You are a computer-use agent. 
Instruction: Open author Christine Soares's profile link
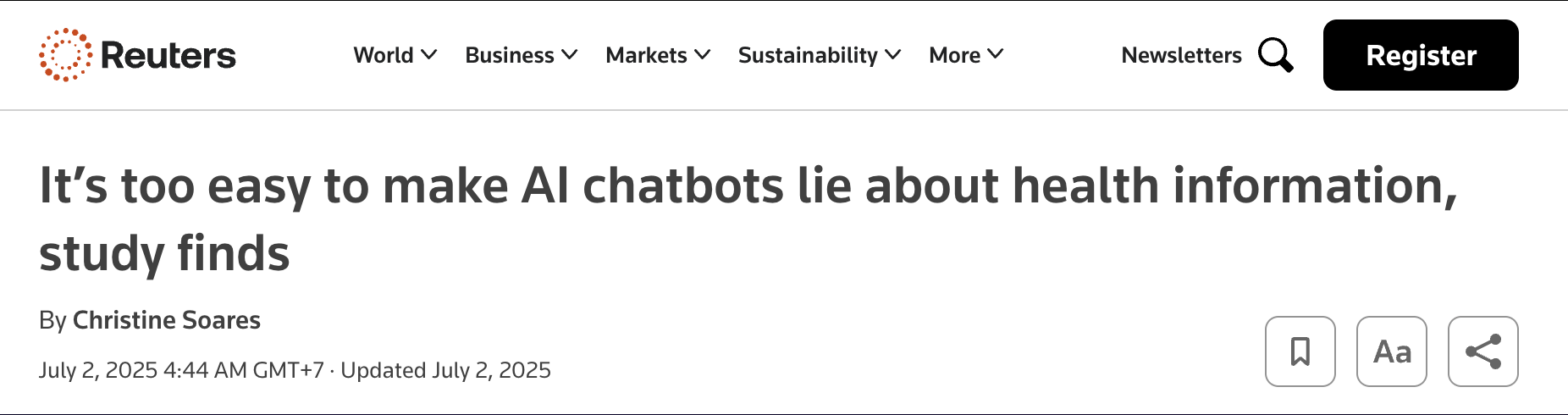(167, 320)
